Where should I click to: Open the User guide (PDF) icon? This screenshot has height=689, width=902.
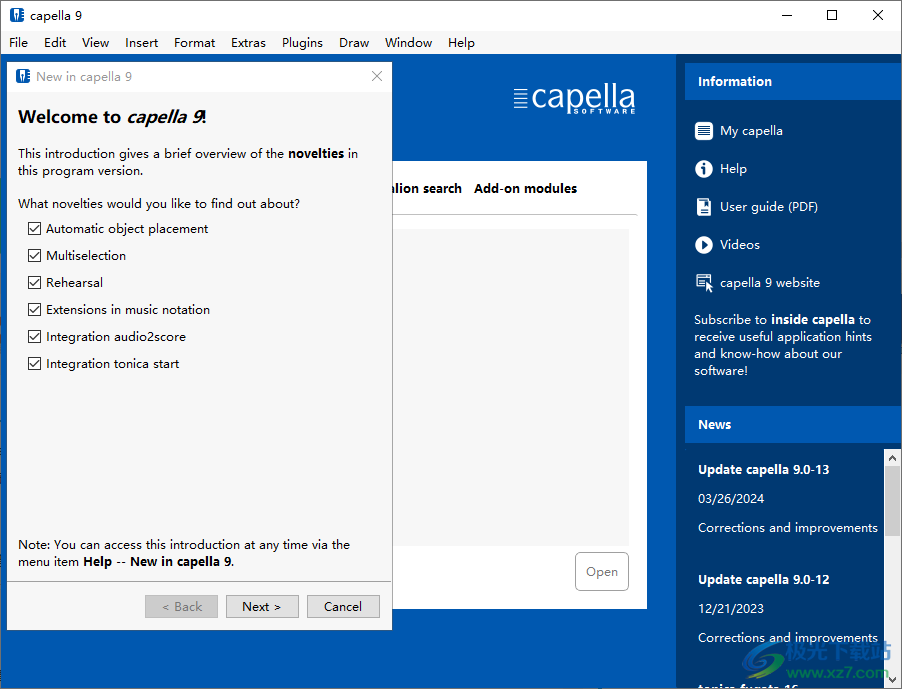[704, 206]
